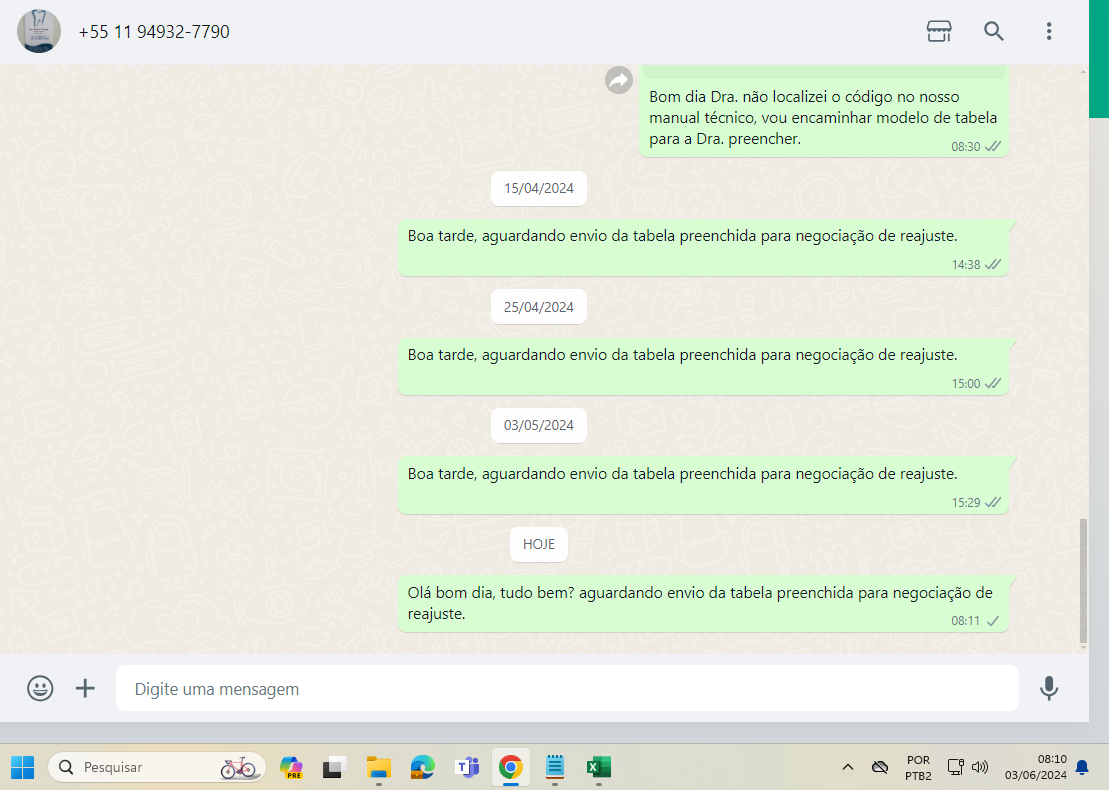1109x790 pixels.
Task: Click the 'Digite uma mensagem' input field
Action: pyautogui.click(x=566, y=689)
